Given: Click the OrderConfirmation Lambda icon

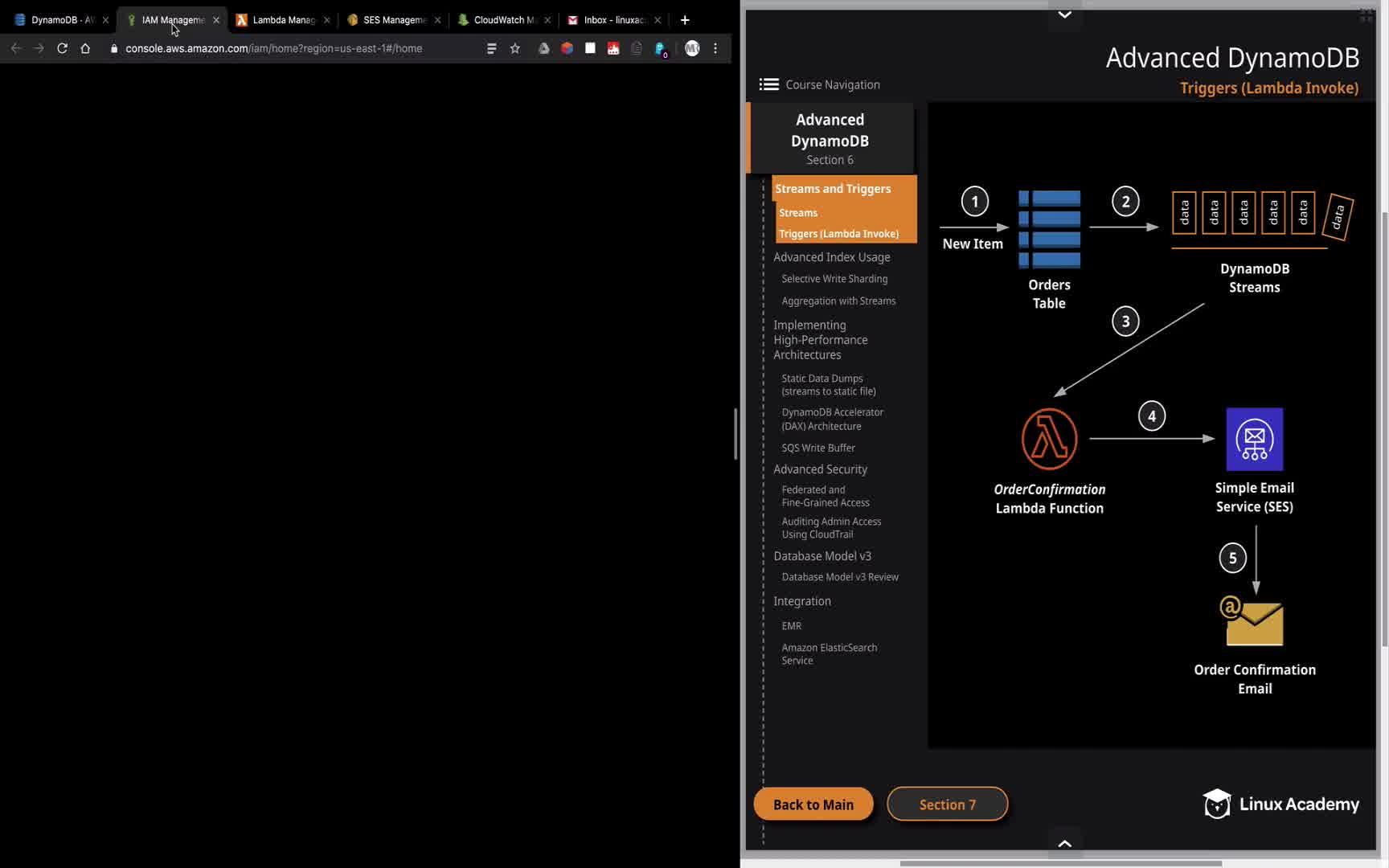Looking at the screenshot, I should [x=1049, y=439].
